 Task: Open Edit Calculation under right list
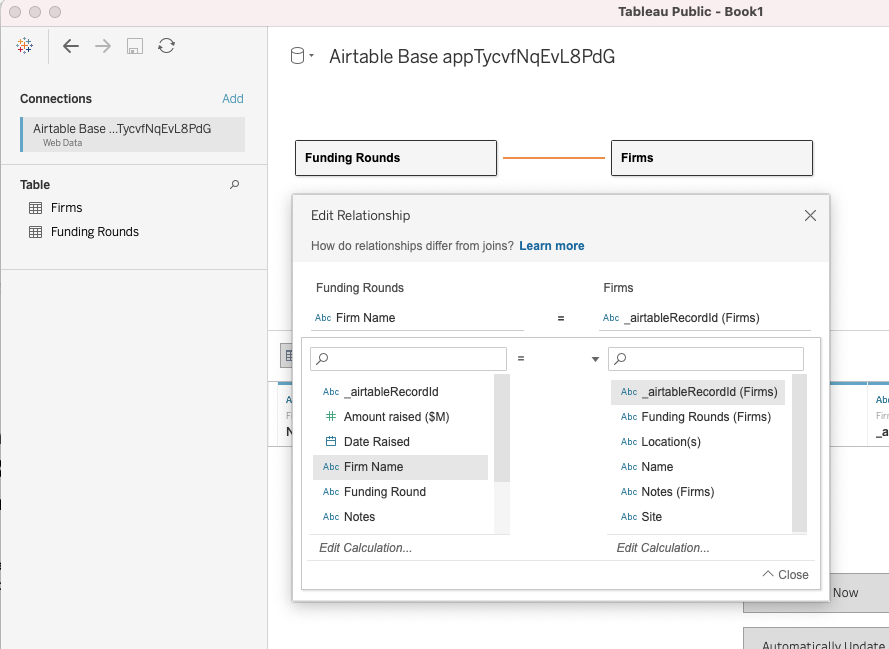(x=663, y=548)
